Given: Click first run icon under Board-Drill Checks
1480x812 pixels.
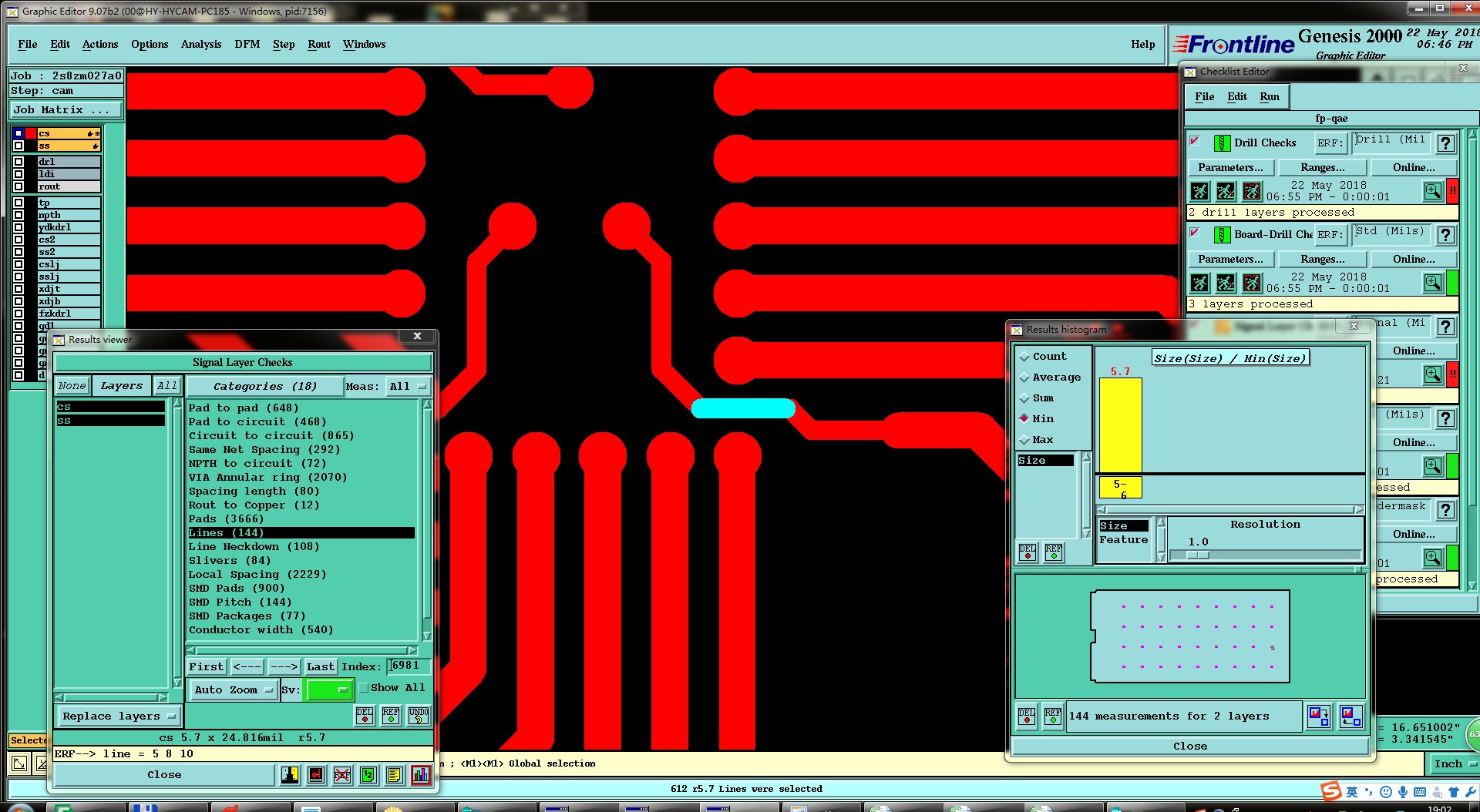Looking at the screenshot, I should coord(1200,283).
